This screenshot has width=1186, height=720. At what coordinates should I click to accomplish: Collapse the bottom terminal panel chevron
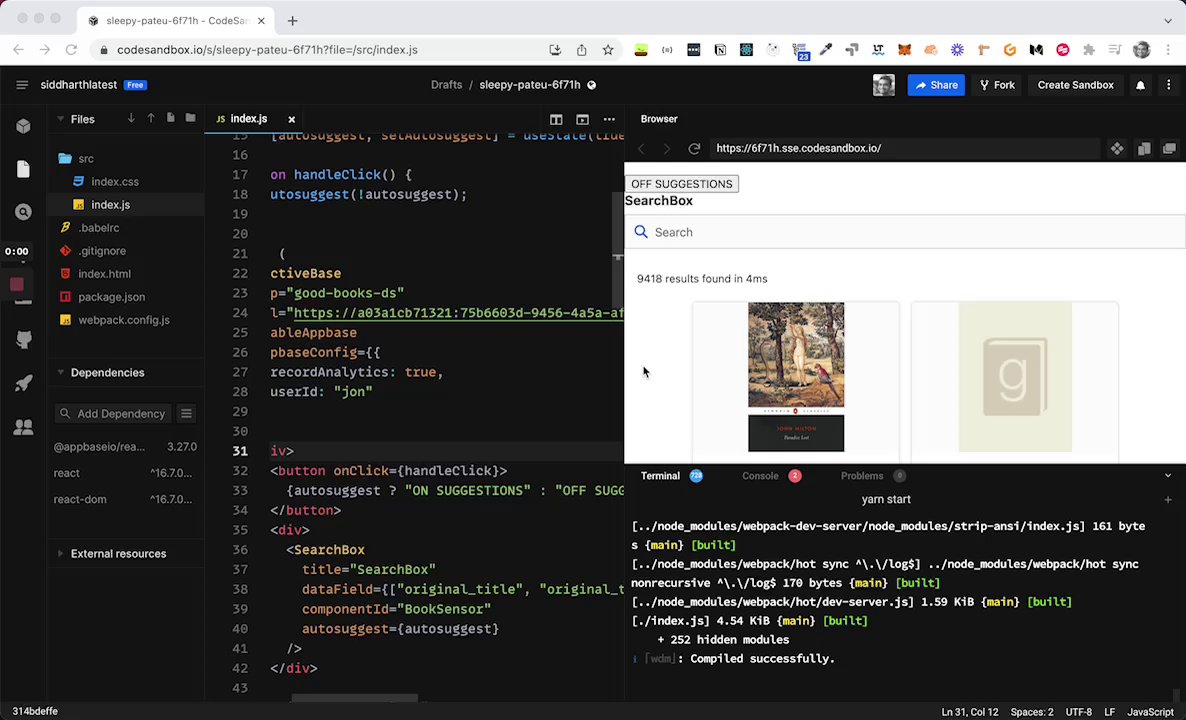click(1168, 476)
